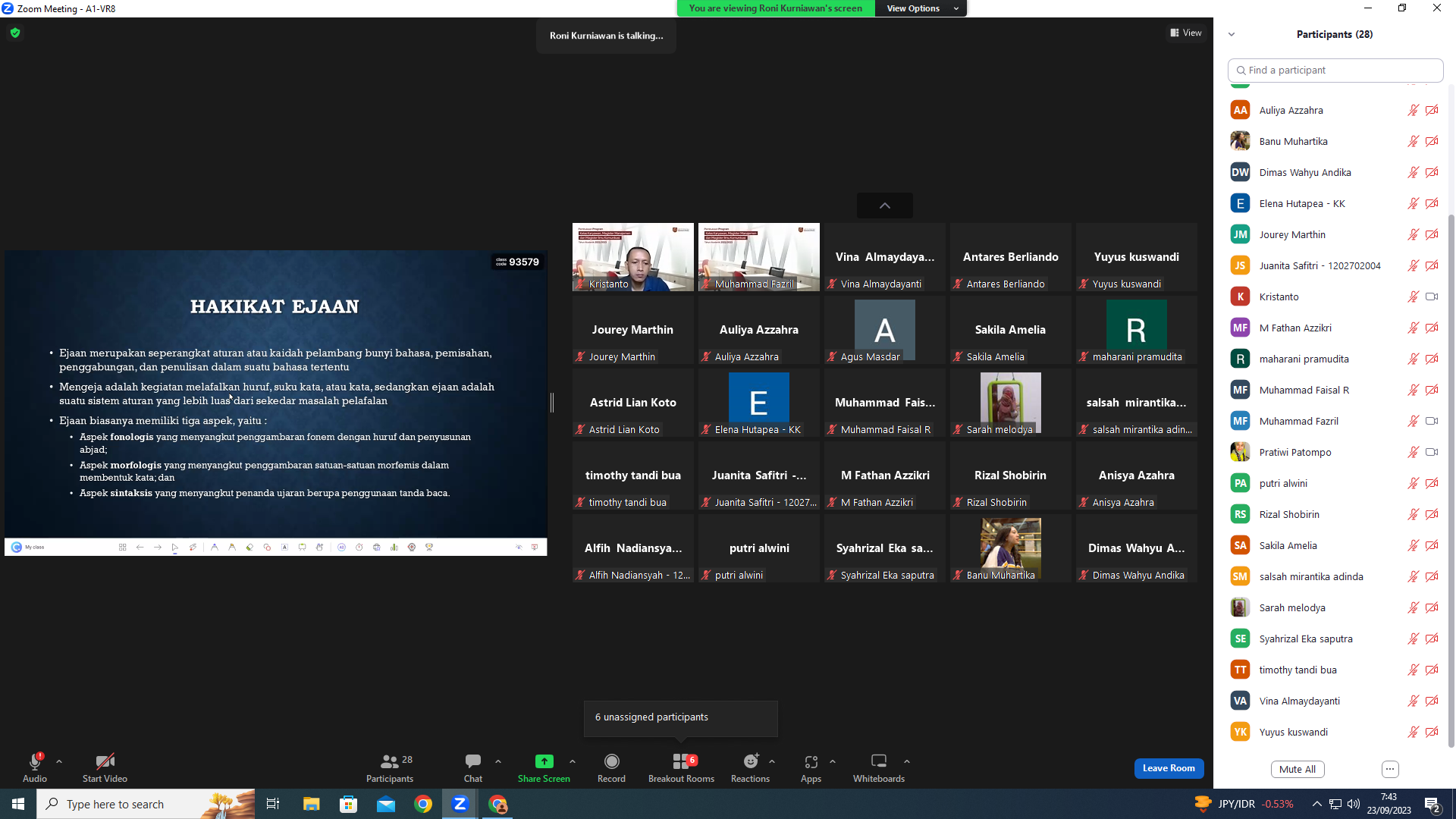Image resolution: width=1456 pixels, height=819 pixels.
Task: Expand the arrow next to Reactions
Action: (772, 761)
